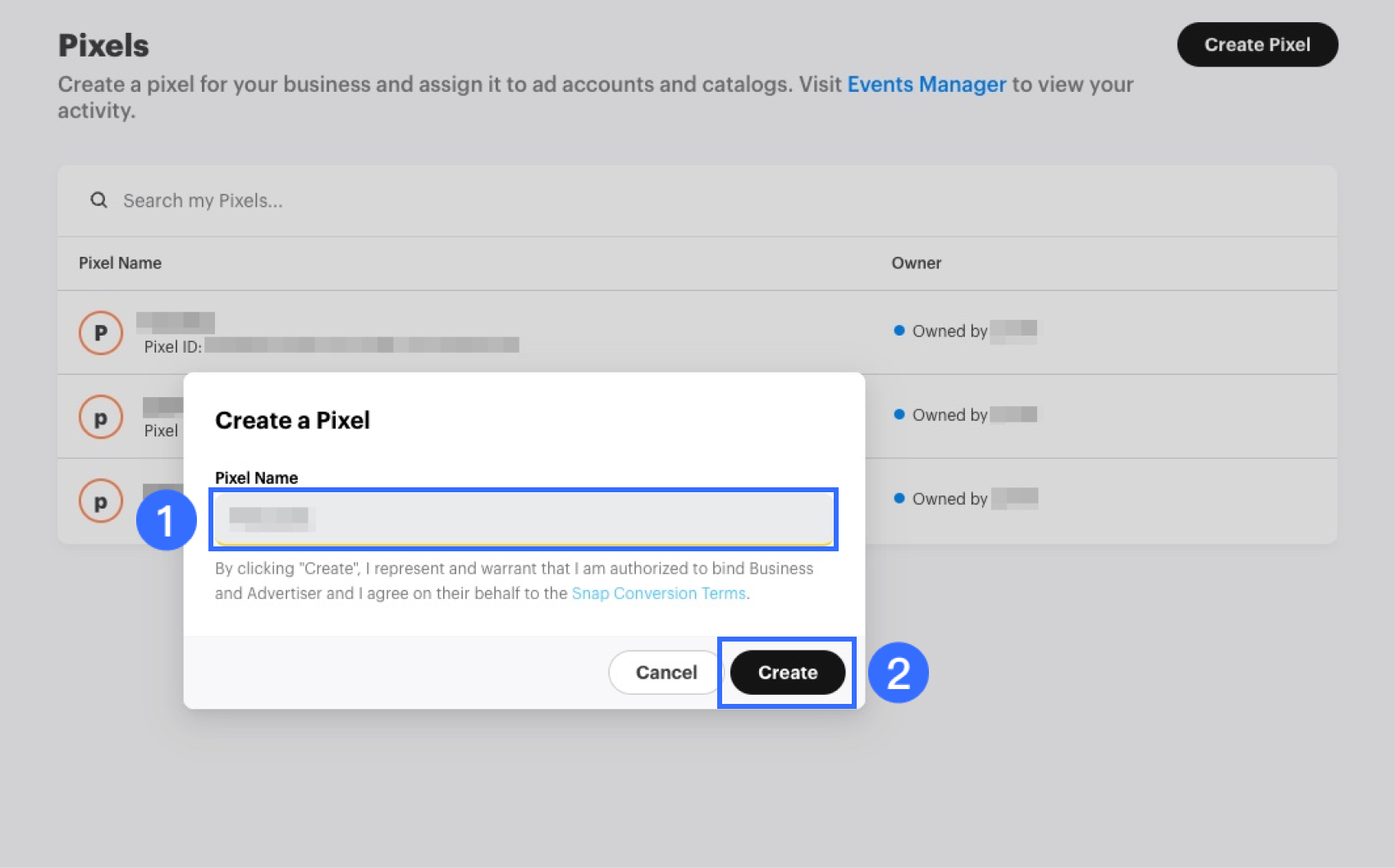The image size is (1395, 868).
Task: Click the blue owner dot in first row
Action: pyautogui.click(x=899, y=331)
